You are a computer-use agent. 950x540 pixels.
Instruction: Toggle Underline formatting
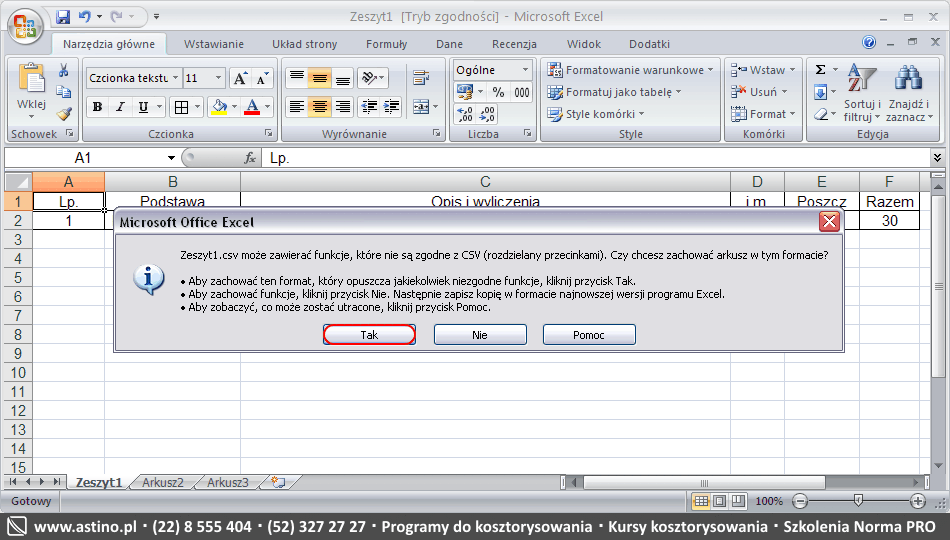143,107
